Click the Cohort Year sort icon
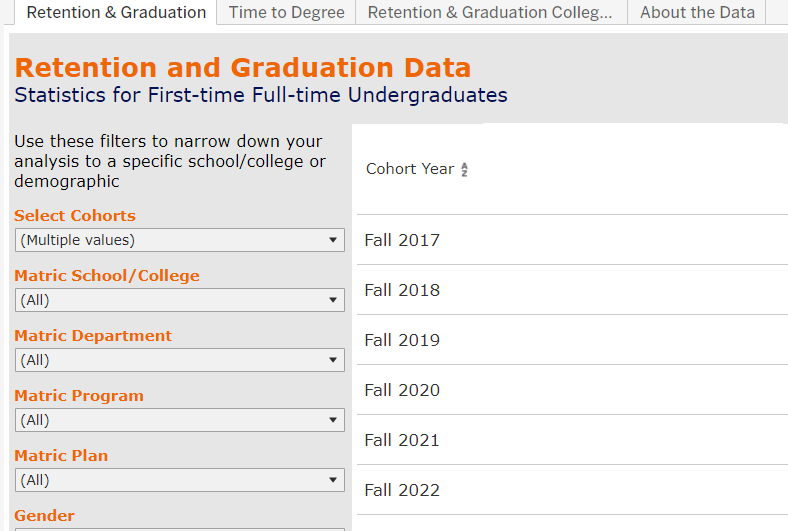 [x=464, y=170]
